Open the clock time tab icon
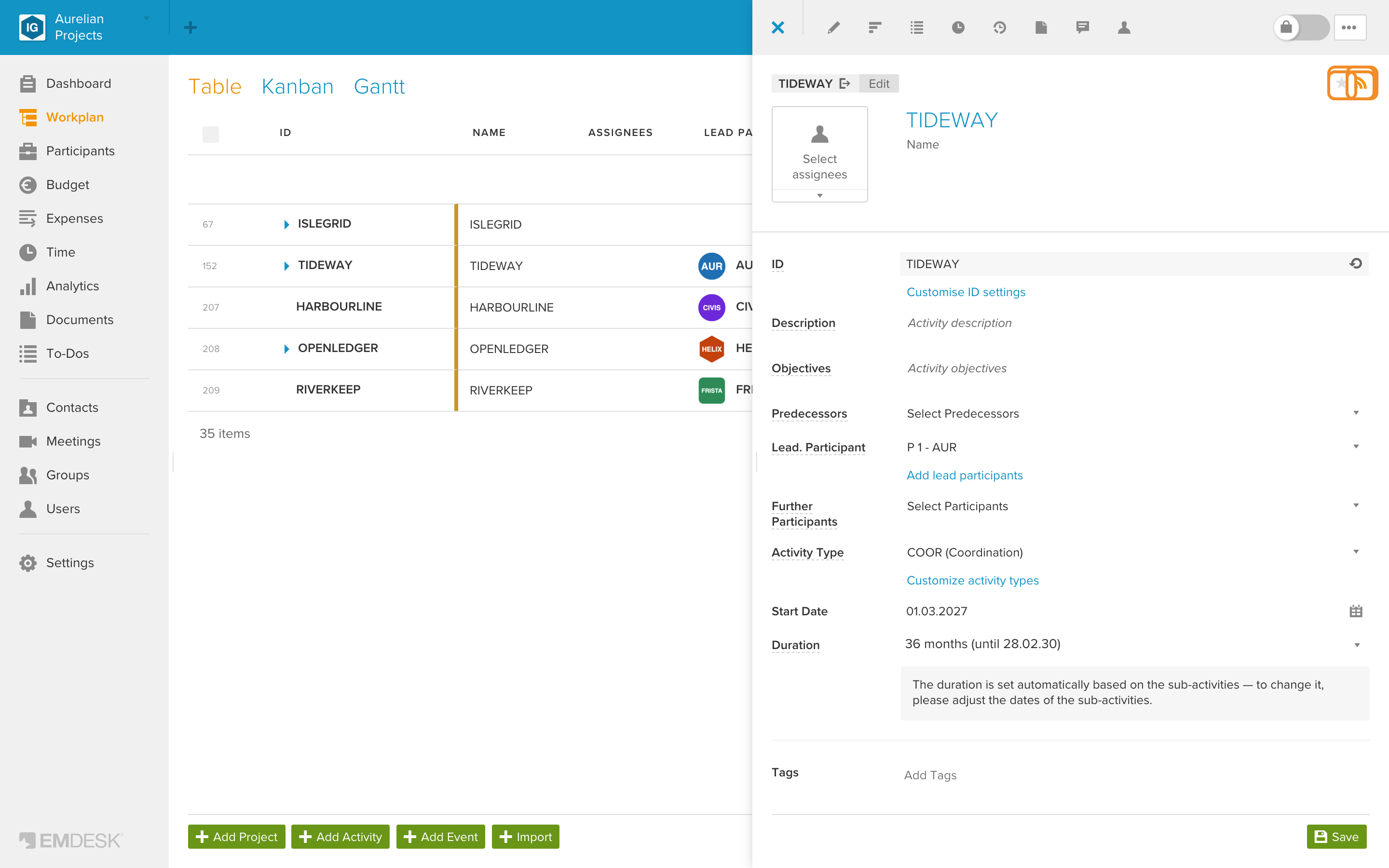Image resolution: width=1389 pixels, height=868 pixels. 958,27
